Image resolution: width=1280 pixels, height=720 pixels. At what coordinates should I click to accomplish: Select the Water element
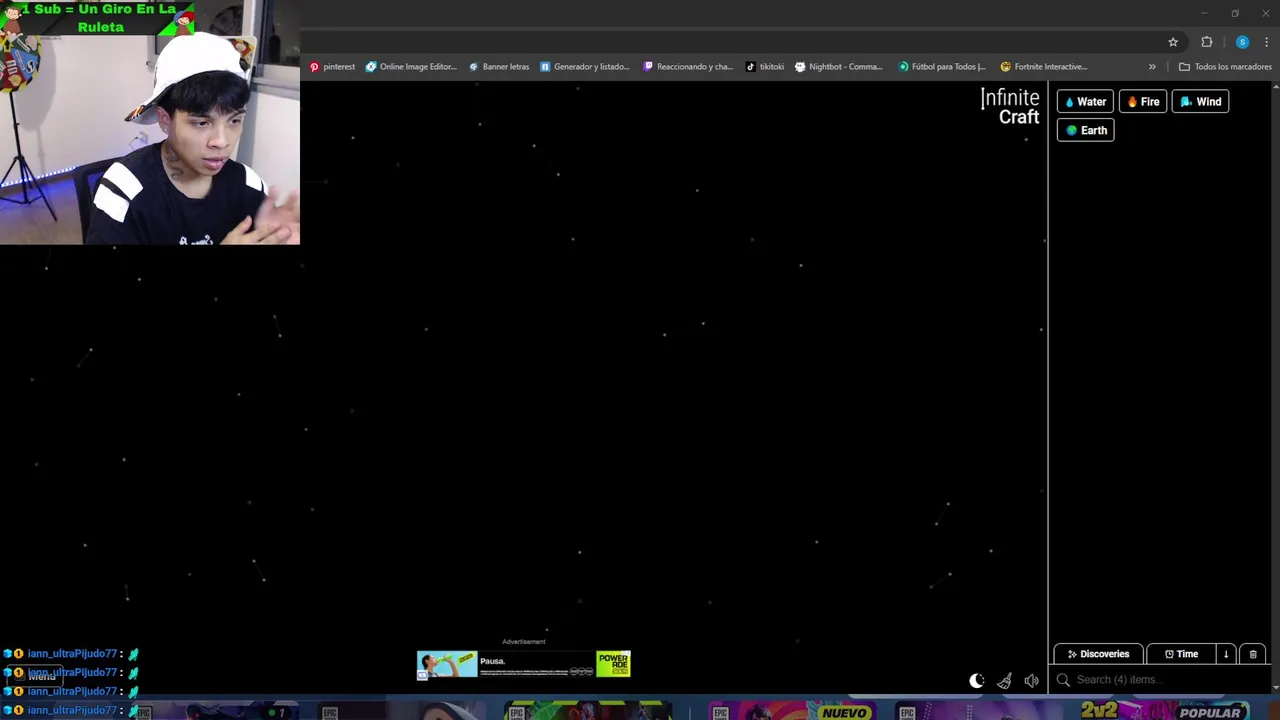coord(1085,101)
